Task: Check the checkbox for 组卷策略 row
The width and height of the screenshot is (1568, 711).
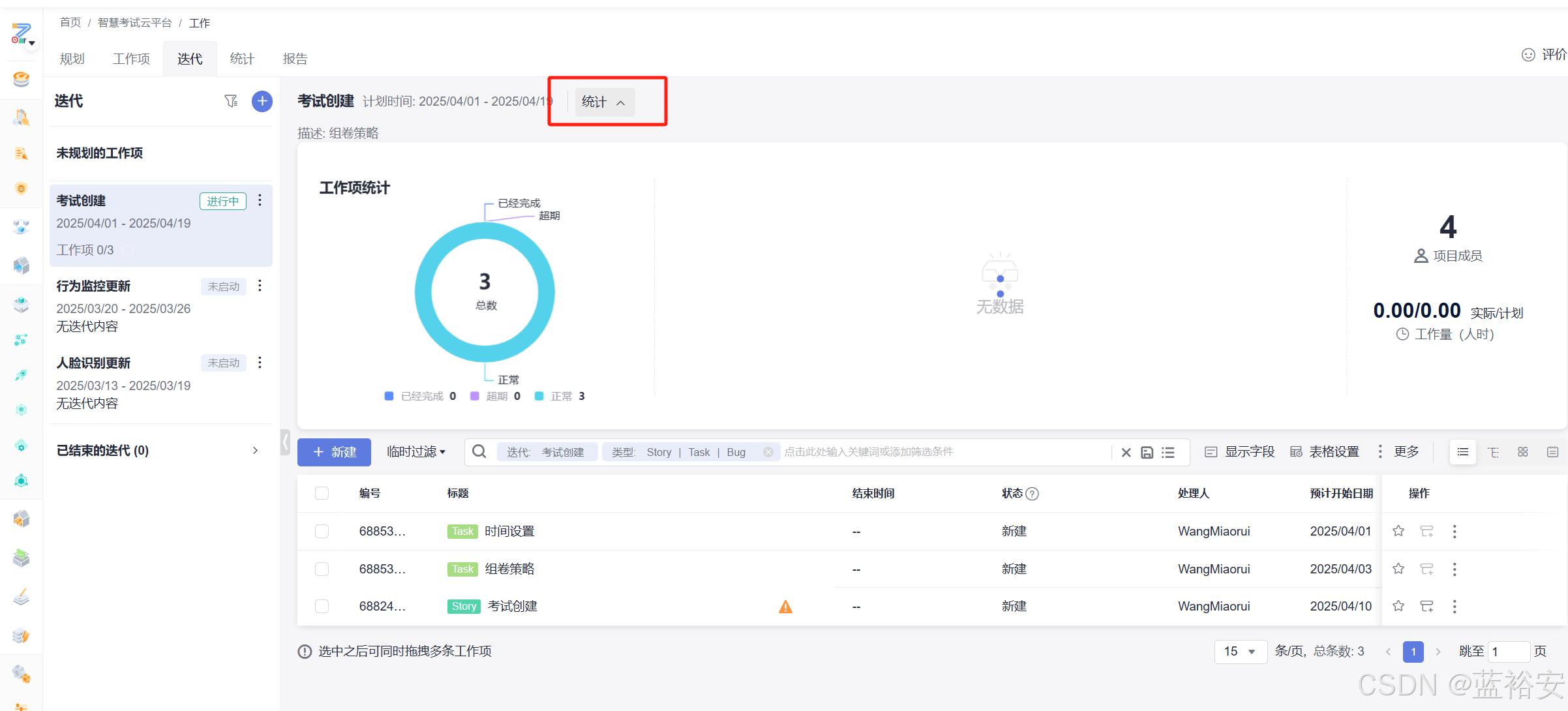Action: click(322, 569)
